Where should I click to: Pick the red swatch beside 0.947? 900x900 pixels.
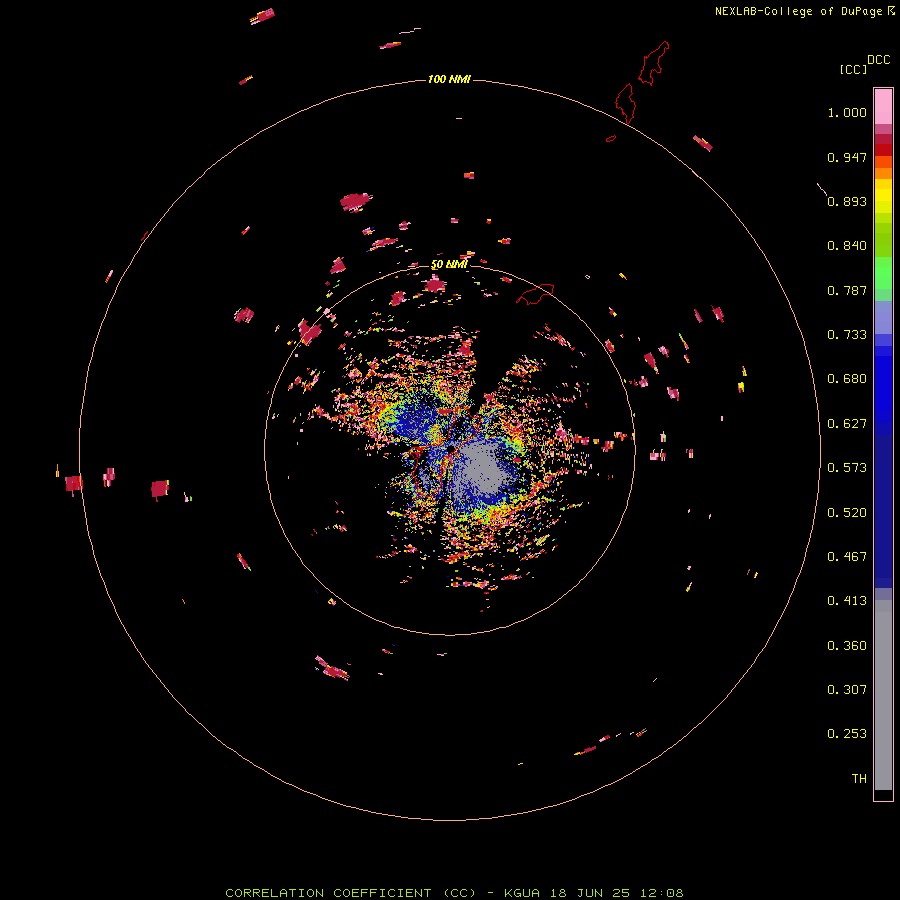tap(883, 150)
